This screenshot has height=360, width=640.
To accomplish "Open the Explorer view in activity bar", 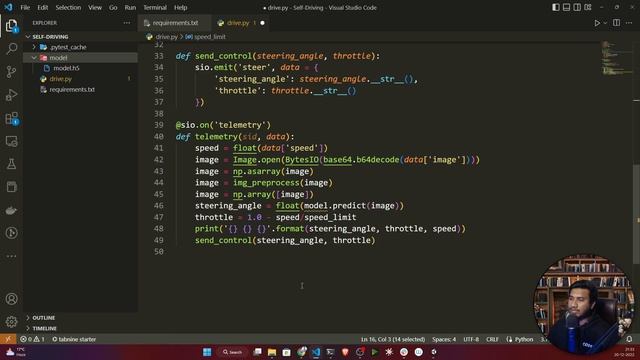I will pyautogui.click(x=11, y=26).
